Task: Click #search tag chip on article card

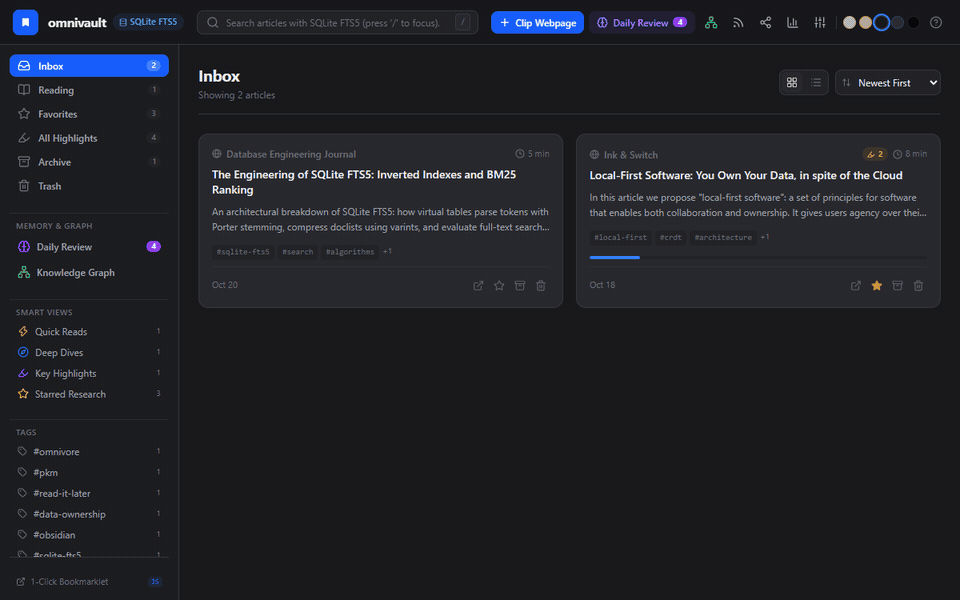Action: pos(298,252)
